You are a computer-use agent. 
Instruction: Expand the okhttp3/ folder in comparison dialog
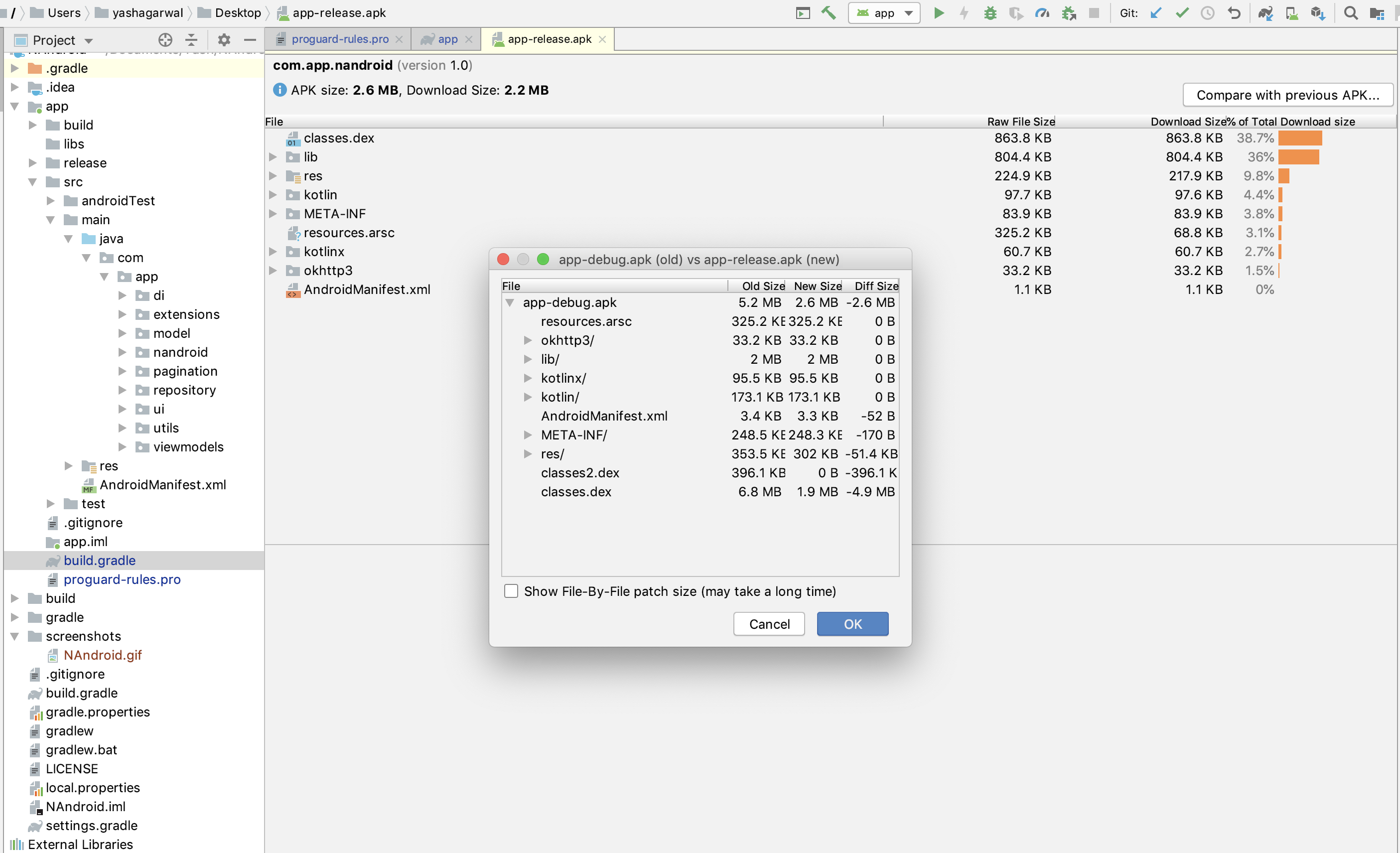pos(528,340)
